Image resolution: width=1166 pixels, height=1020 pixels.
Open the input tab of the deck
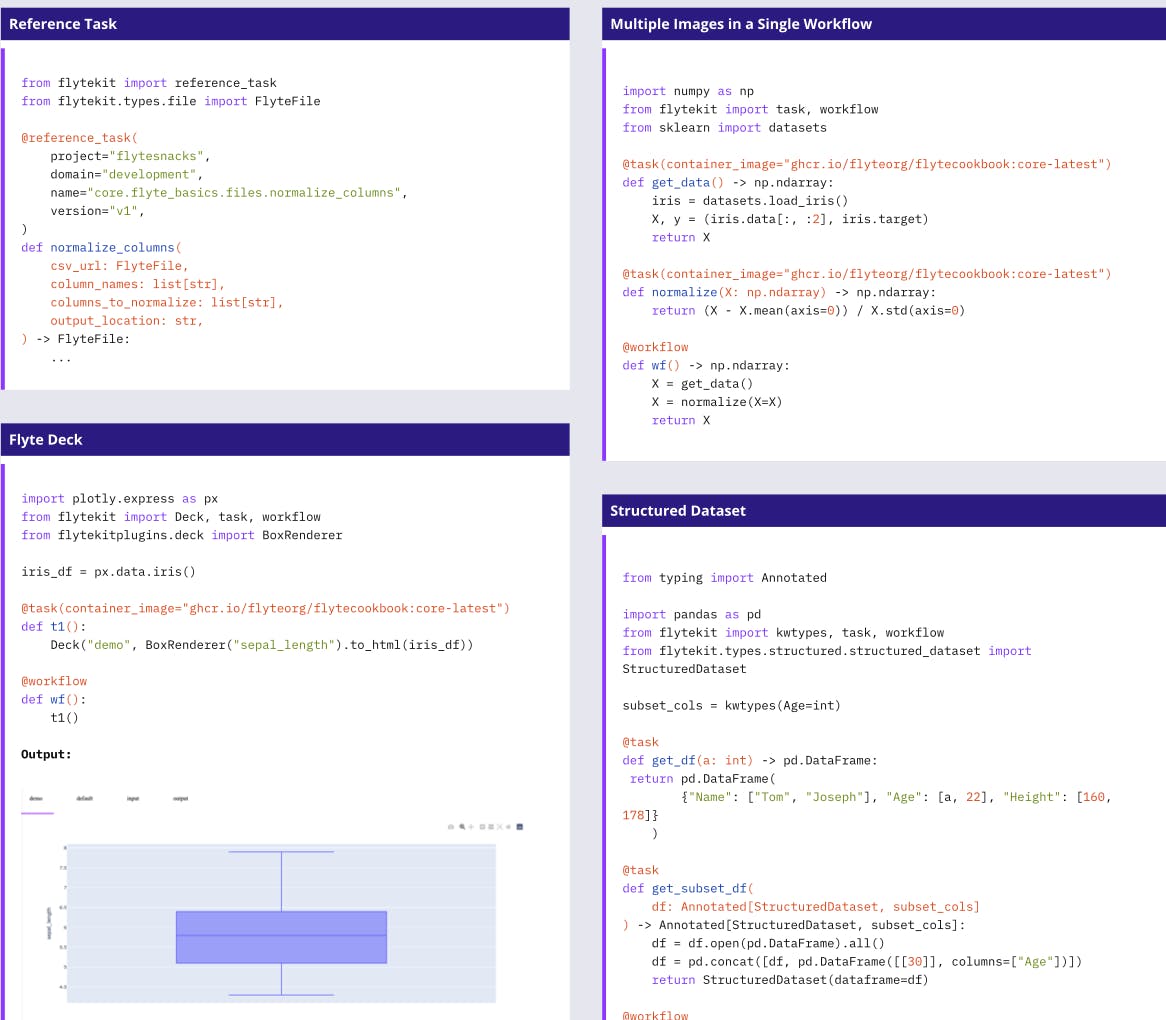[x=133, y=799]
